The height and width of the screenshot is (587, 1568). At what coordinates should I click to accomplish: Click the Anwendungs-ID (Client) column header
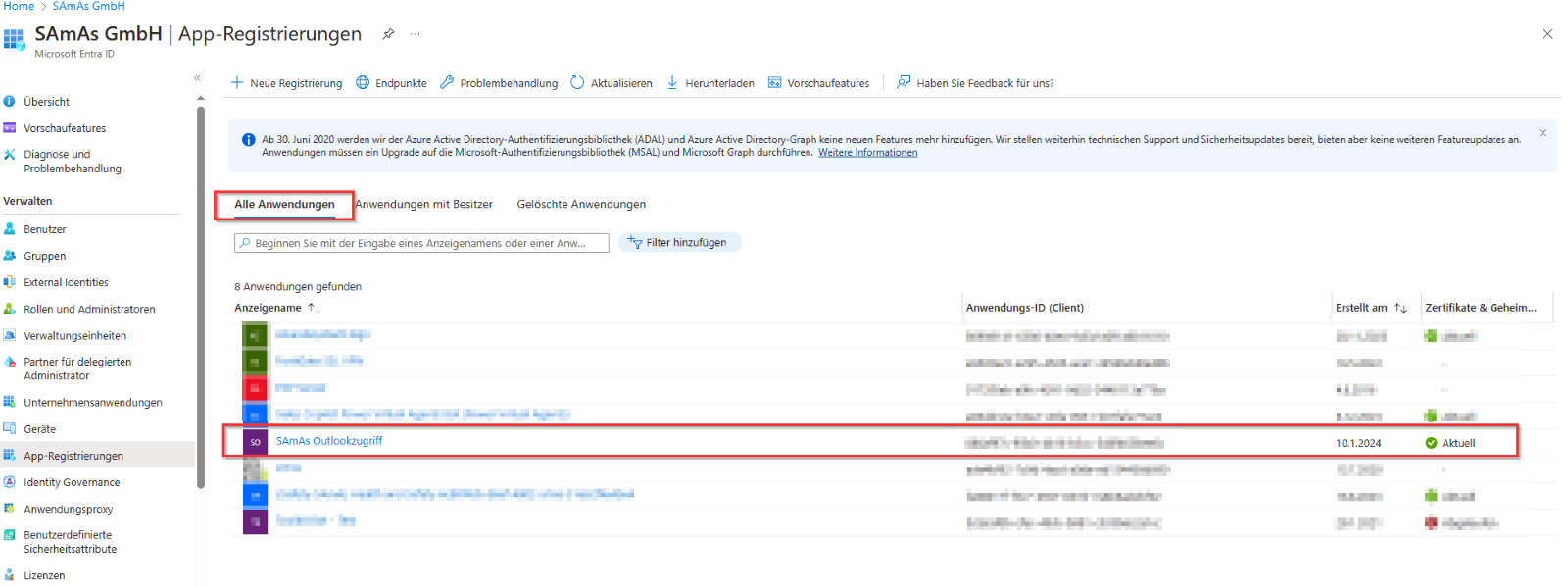tap(1025, 308)
